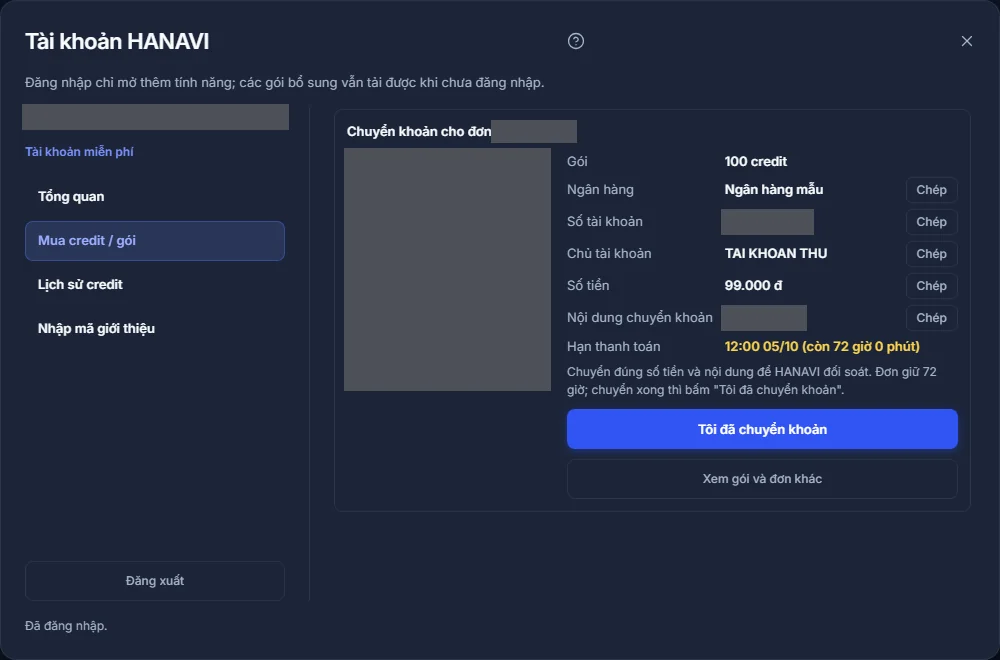The image size is (1000, 660).
Task: Copy the Ngân hàng bank name
Action: point(931,189)
